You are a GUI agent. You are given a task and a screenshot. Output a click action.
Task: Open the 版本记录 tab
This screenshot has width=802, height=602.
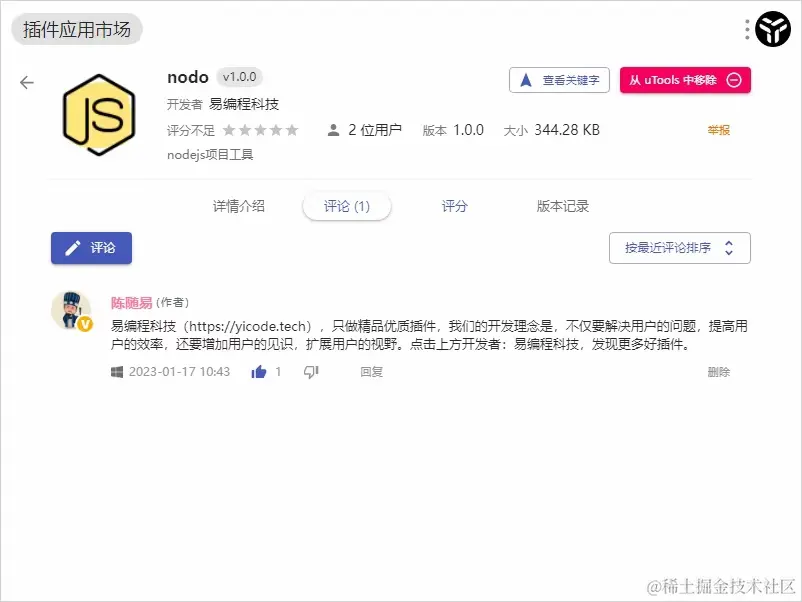(563, 206)
